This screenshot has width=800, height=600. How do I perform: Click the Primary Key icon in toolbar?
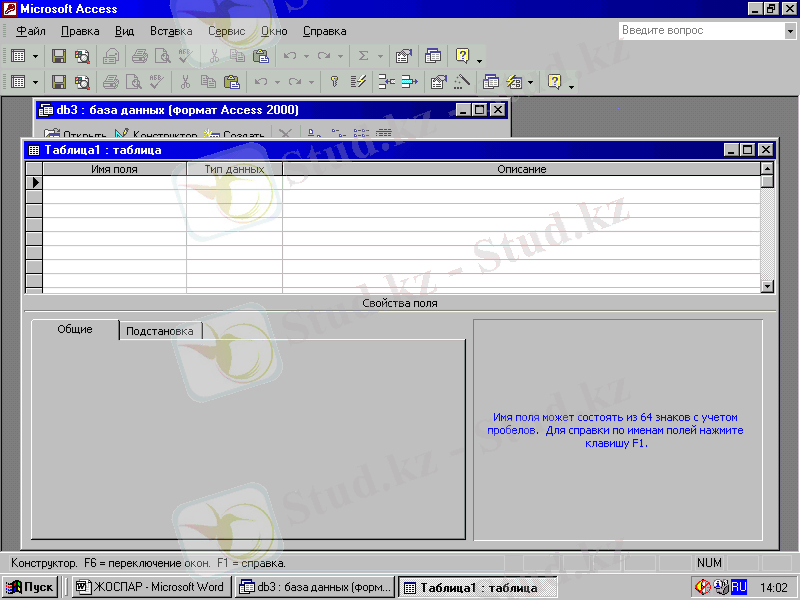tap(335, 82)
